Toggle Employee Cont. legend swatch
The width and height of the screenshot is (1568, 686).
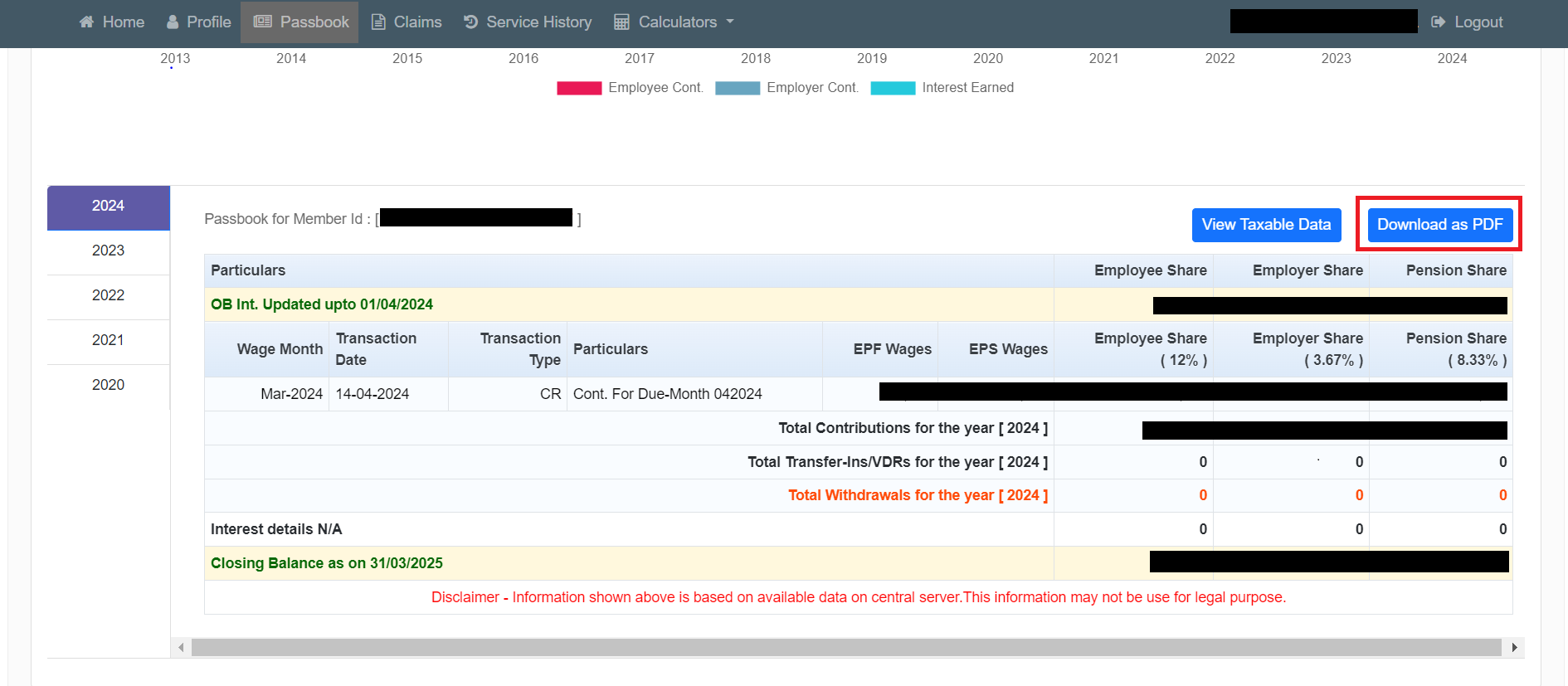579,88
